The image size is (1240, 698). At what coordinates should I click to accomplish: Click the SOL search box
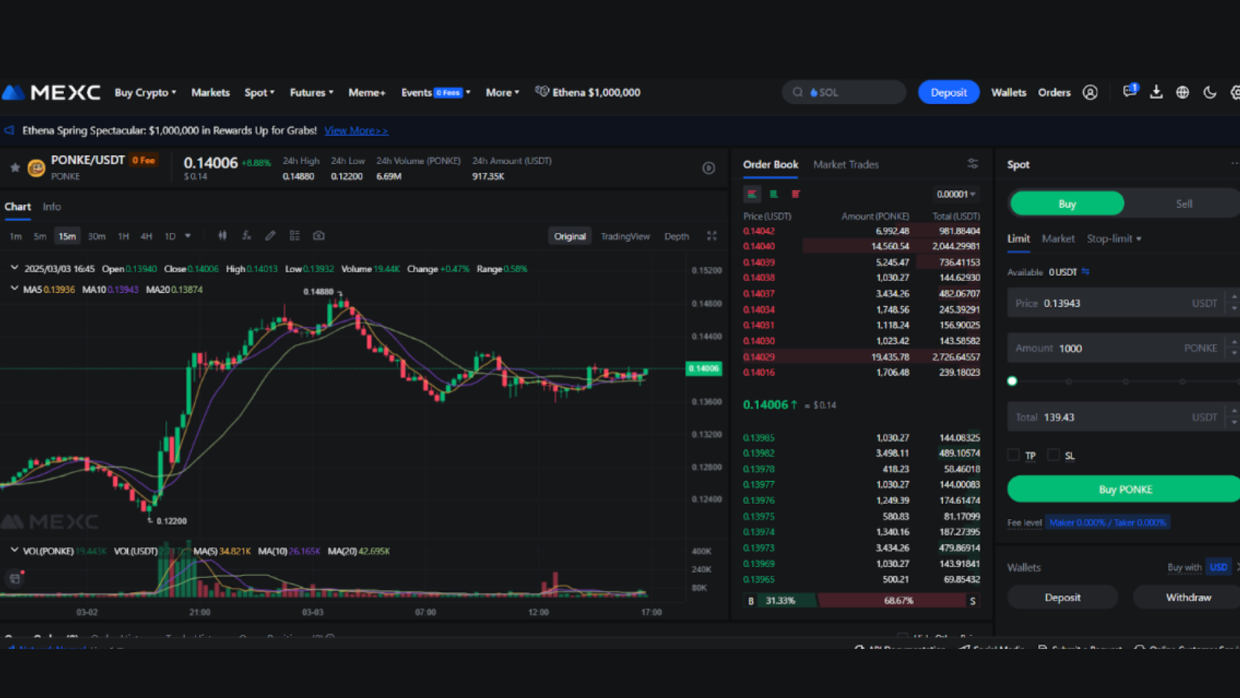click(x=844, y=92)
